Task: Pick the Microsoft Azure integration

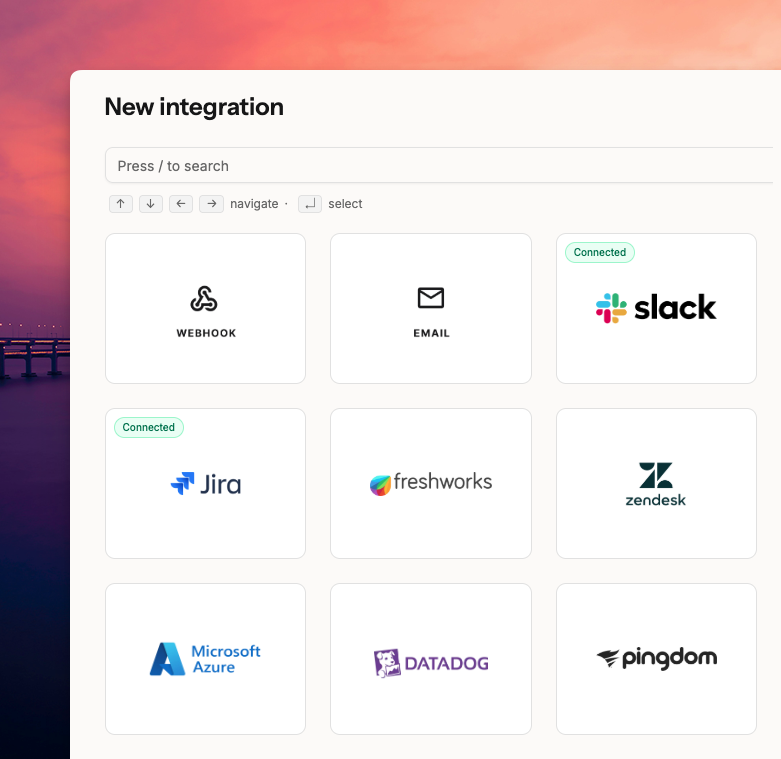Action: [x=205, y=659]
